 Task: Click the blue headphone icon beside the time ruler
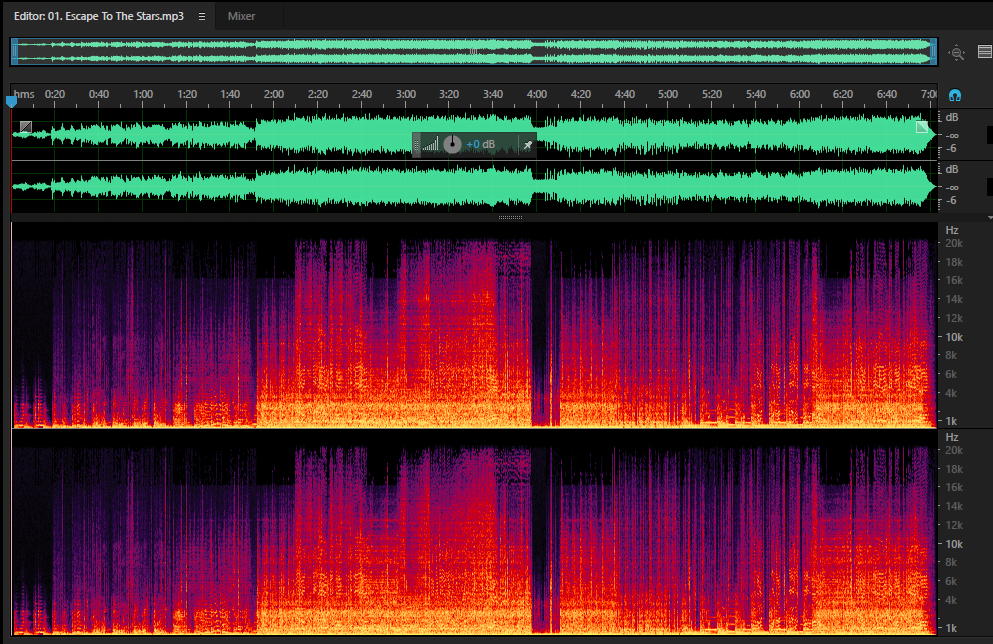[955, 96]
